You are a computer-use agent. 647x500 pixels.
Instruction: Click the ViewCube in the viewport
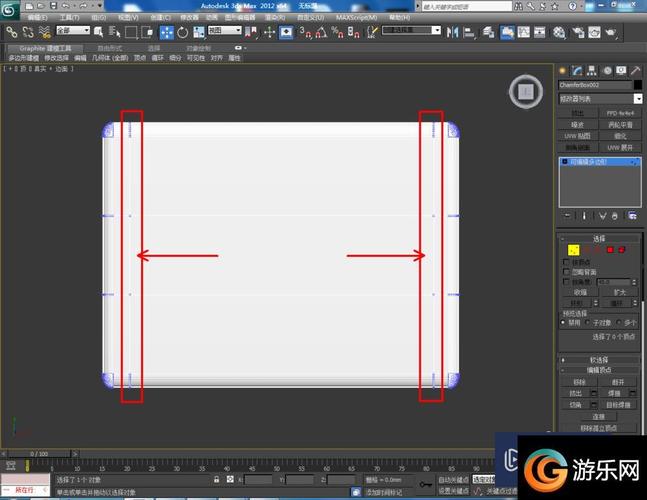click(x=526, y=91)
